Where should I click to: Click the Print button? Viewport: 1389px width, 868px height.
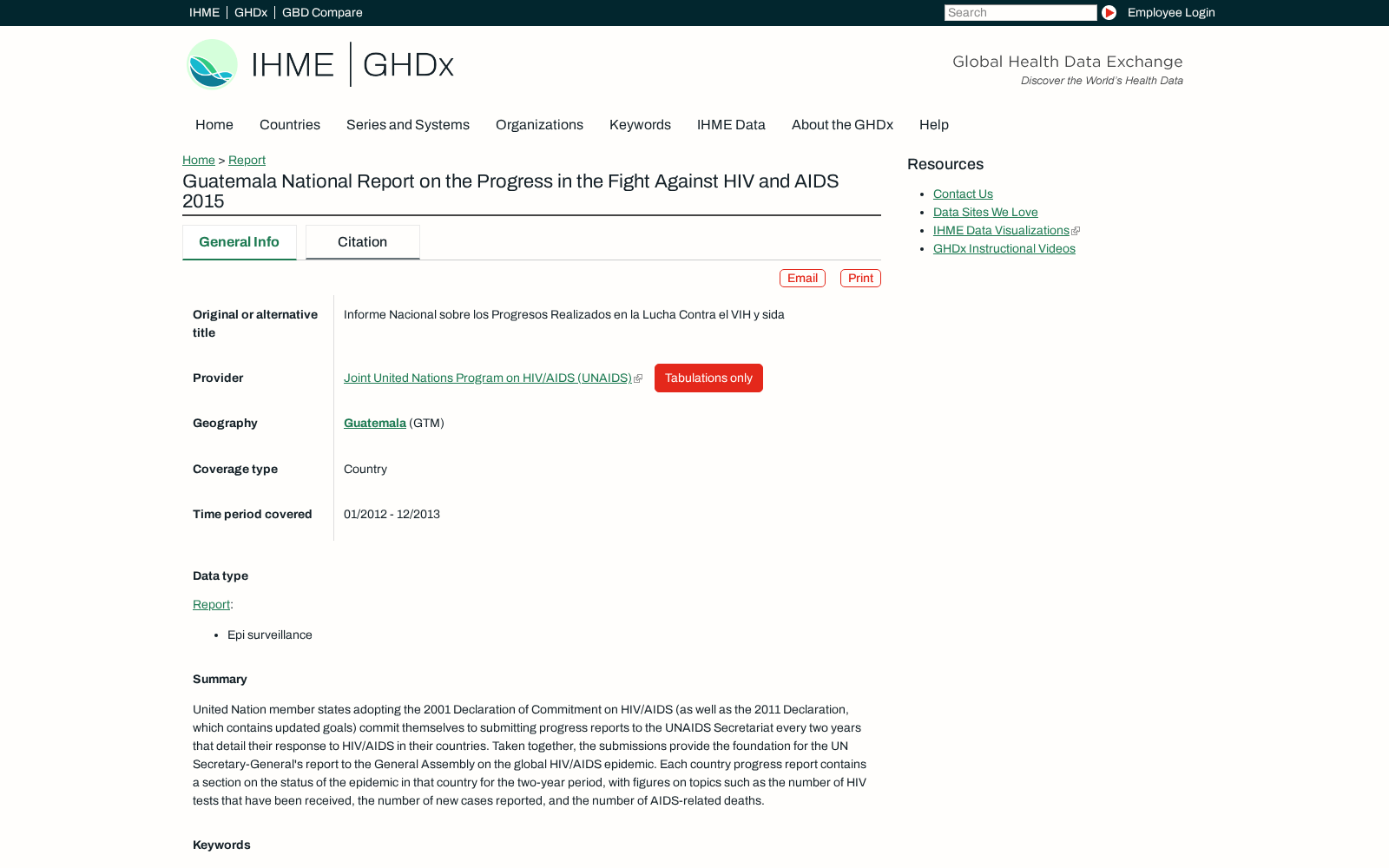tap(860, 279)
